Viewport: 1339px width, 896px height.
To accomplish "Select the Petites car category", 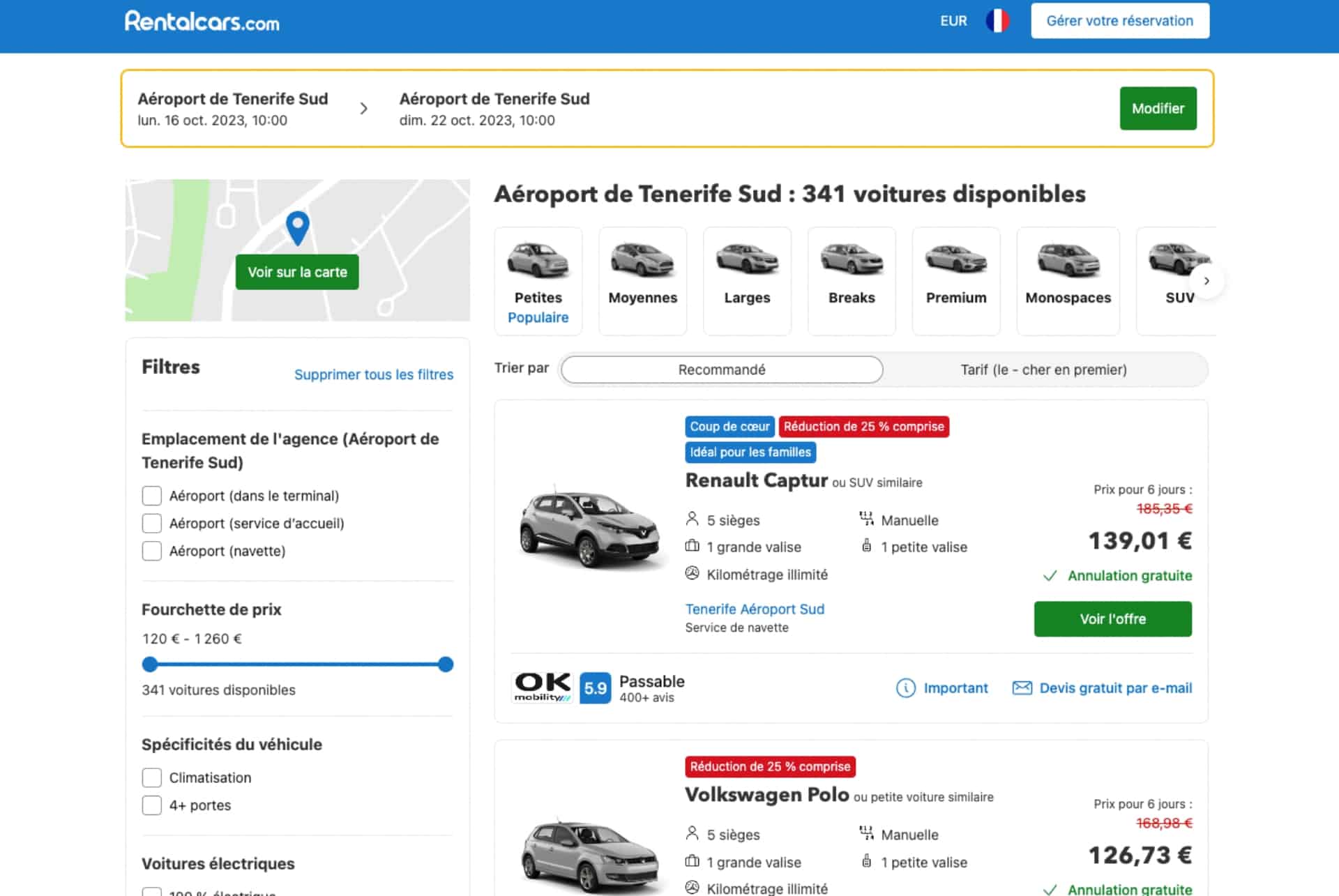I will [x=538, y=281].
